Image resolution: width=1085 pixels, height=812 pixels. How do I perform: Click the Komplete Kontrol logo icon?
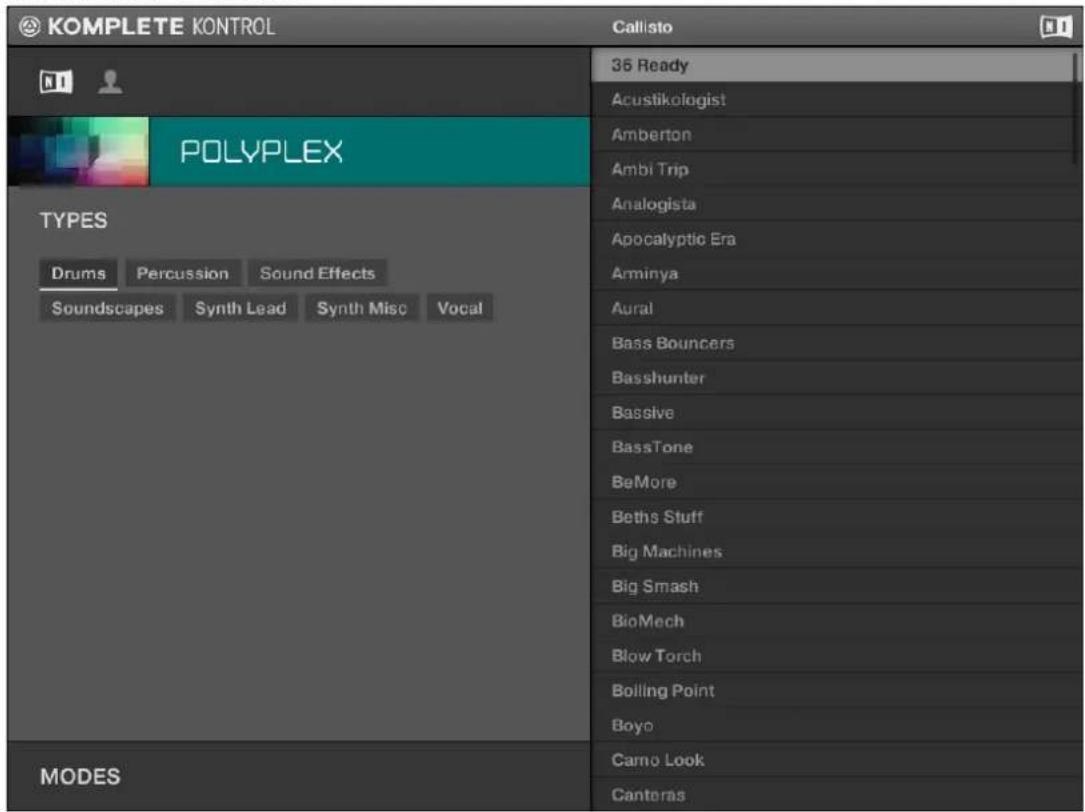click(30, 27)
